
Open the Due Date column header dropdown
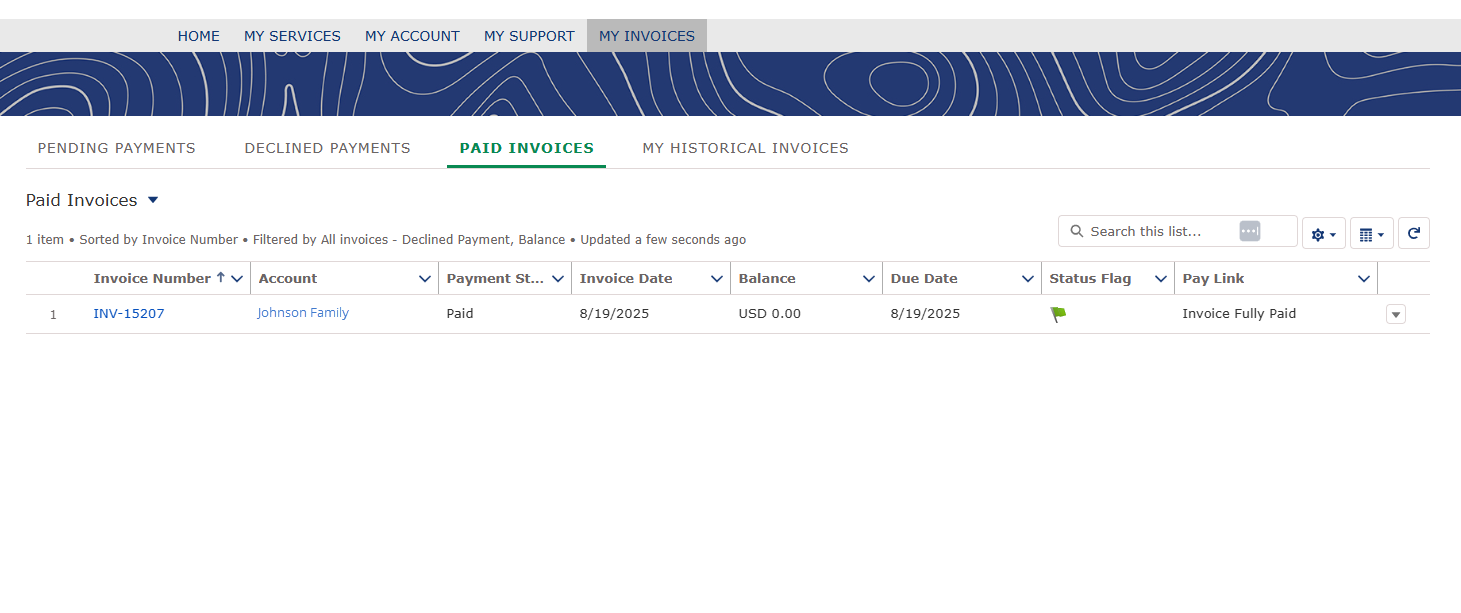click(x=1026, y=278)
